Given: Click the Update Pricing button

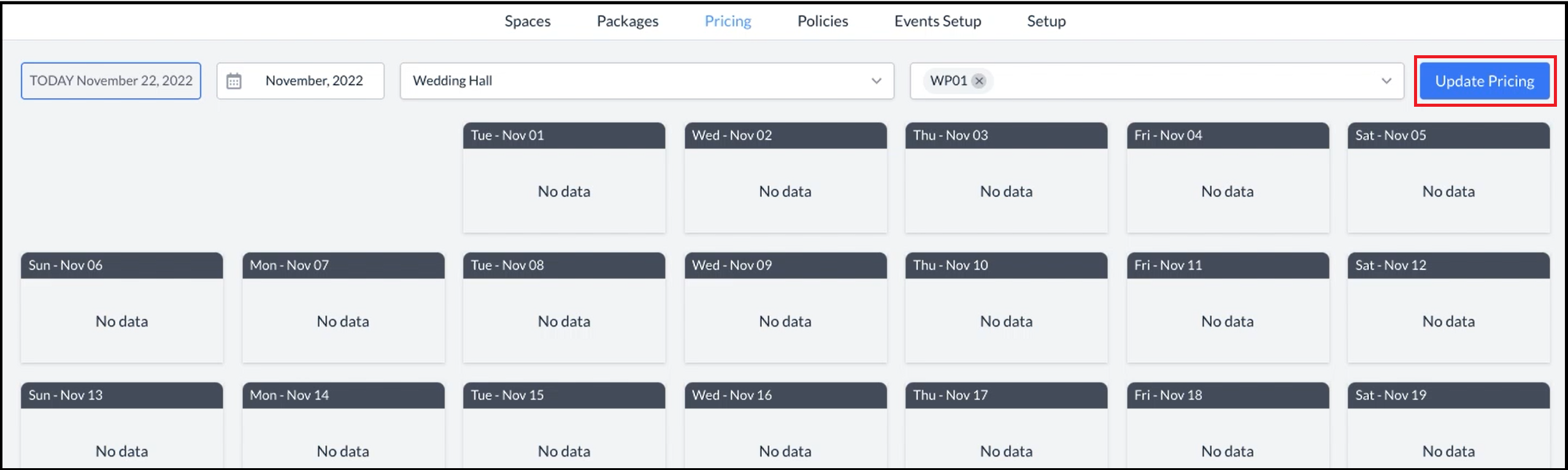Looking at the screenshot, I should pos(1484,81).
